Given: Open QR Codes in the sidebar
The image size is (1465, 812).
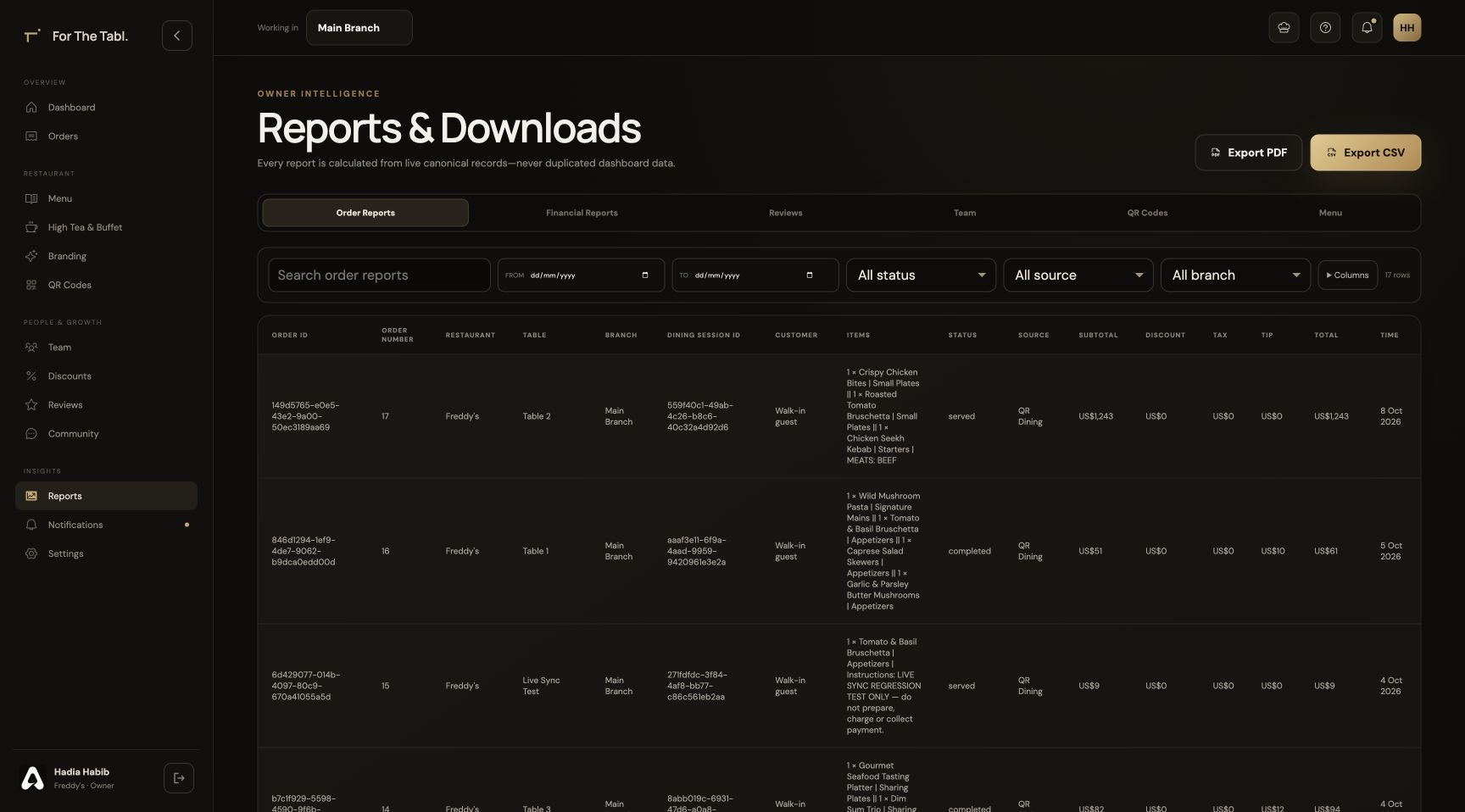Looking at the screenshot, I should [106, 286].
